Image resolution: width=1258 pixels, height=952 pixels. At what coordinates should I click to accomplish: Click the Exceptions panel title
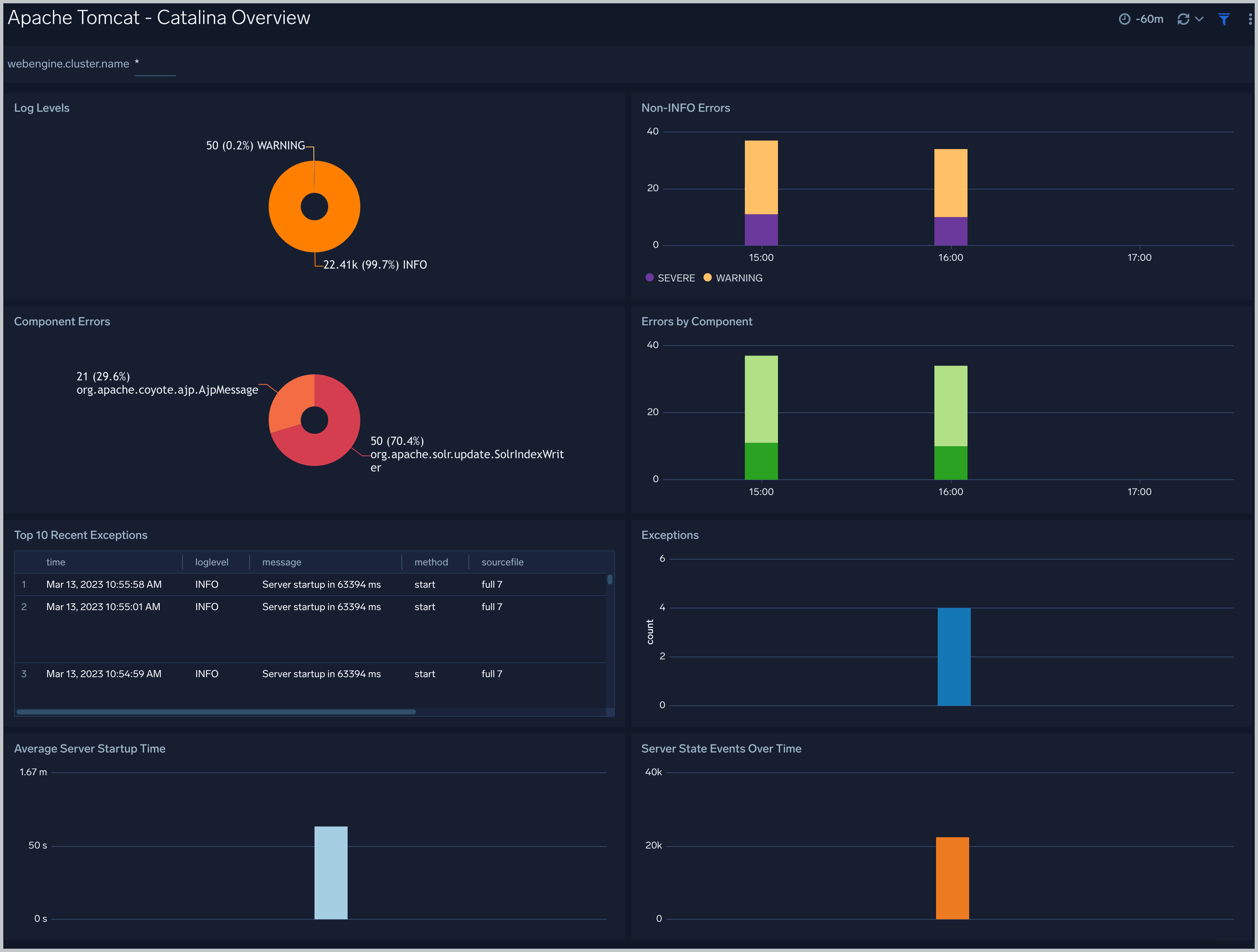click(x=670, y=535)
